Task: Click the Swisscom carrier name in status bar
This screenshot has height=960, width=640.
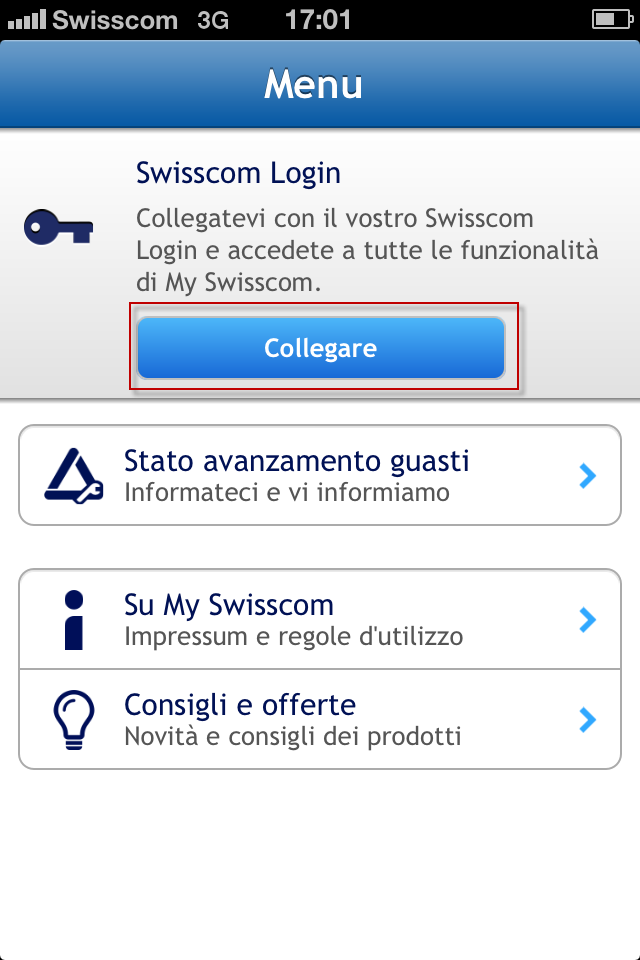Action: click(x=113, y=19)
